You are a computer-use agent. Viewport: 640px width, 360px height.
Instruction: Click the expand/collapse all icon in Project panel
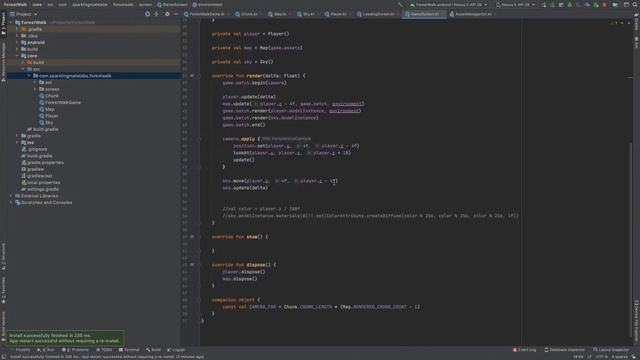point(156,14)
